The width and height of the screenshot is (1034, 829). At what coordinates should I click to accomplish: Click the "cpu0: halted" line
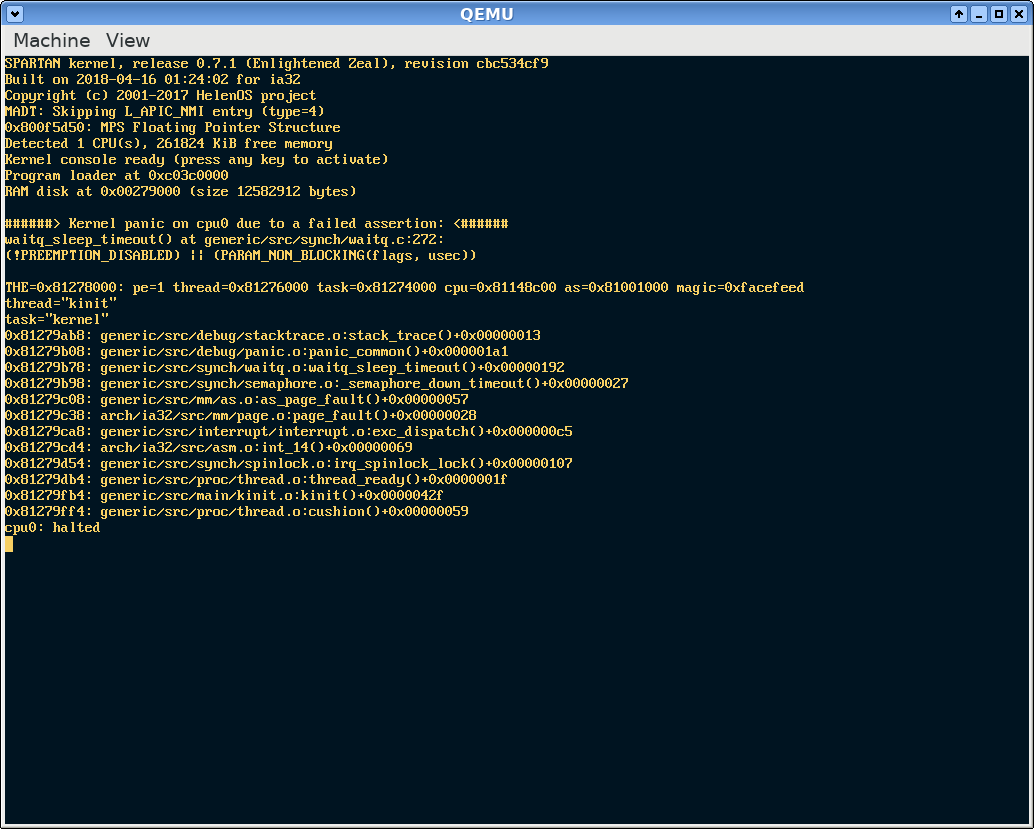(53, 527)
